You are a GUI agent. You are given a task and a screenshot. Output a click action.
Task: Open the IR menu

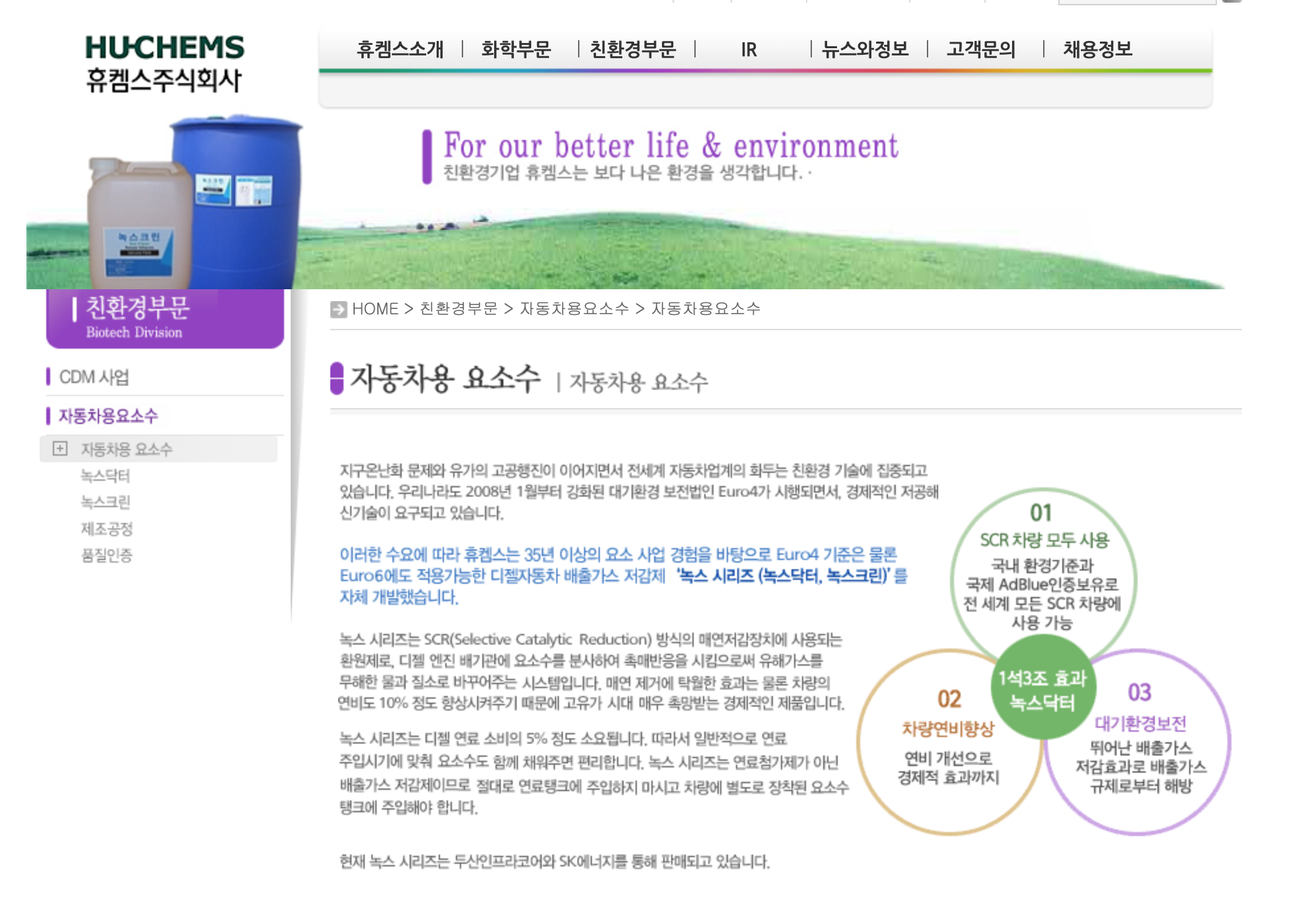pyautogui.click(x=749, y=49)
